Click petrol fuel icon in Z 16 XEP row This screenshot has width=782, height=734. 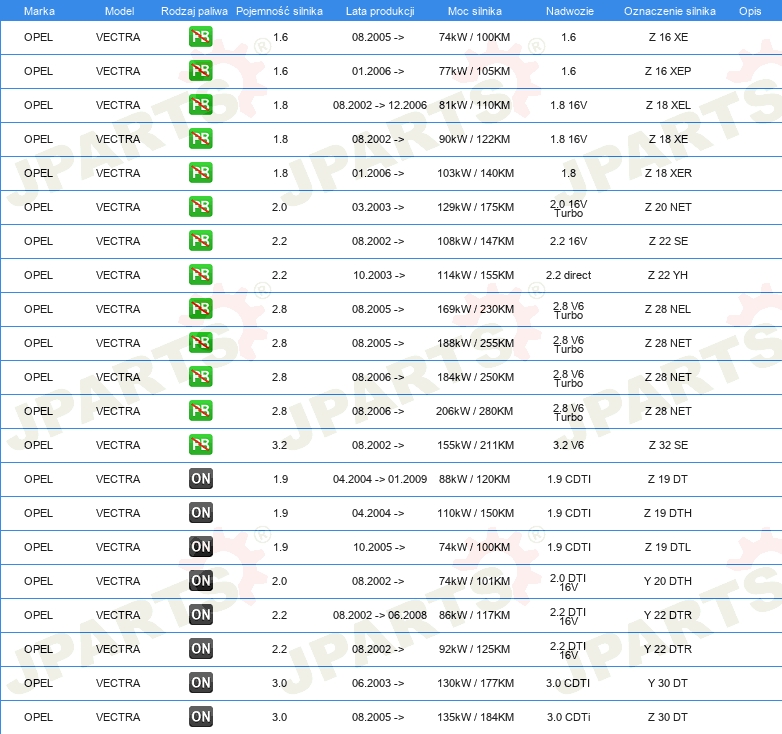pyautogui.click(x=200, y=71)
